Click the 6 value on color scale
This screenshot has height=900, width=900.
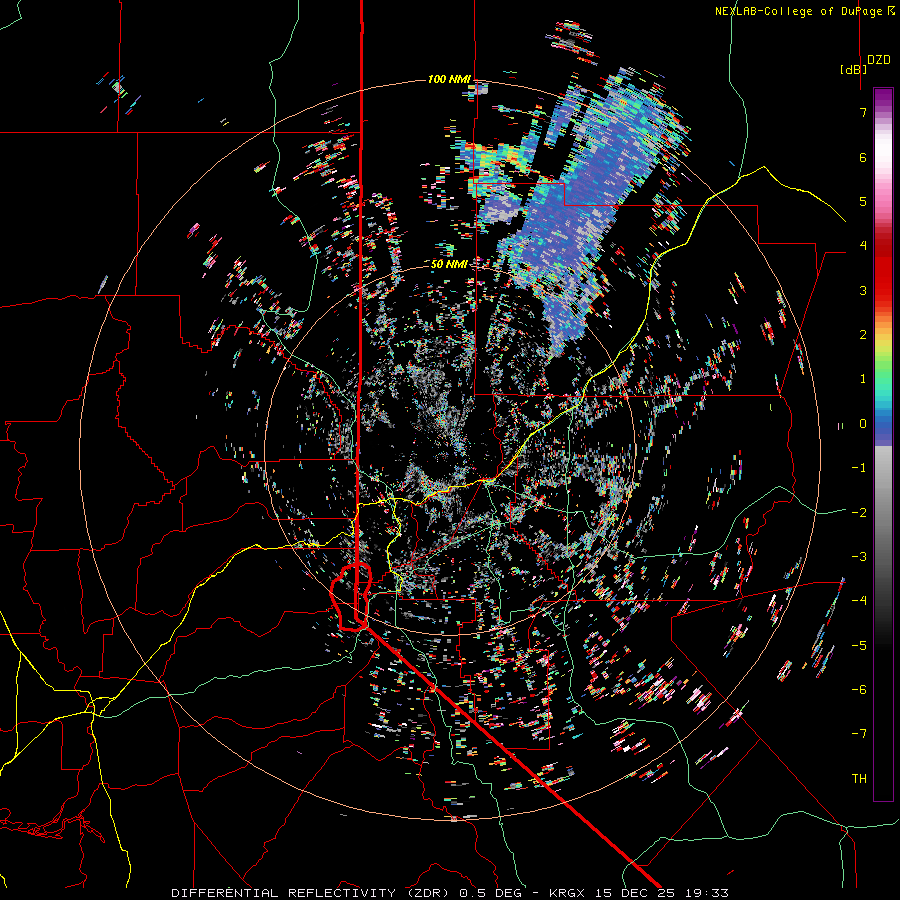point(863,157)
